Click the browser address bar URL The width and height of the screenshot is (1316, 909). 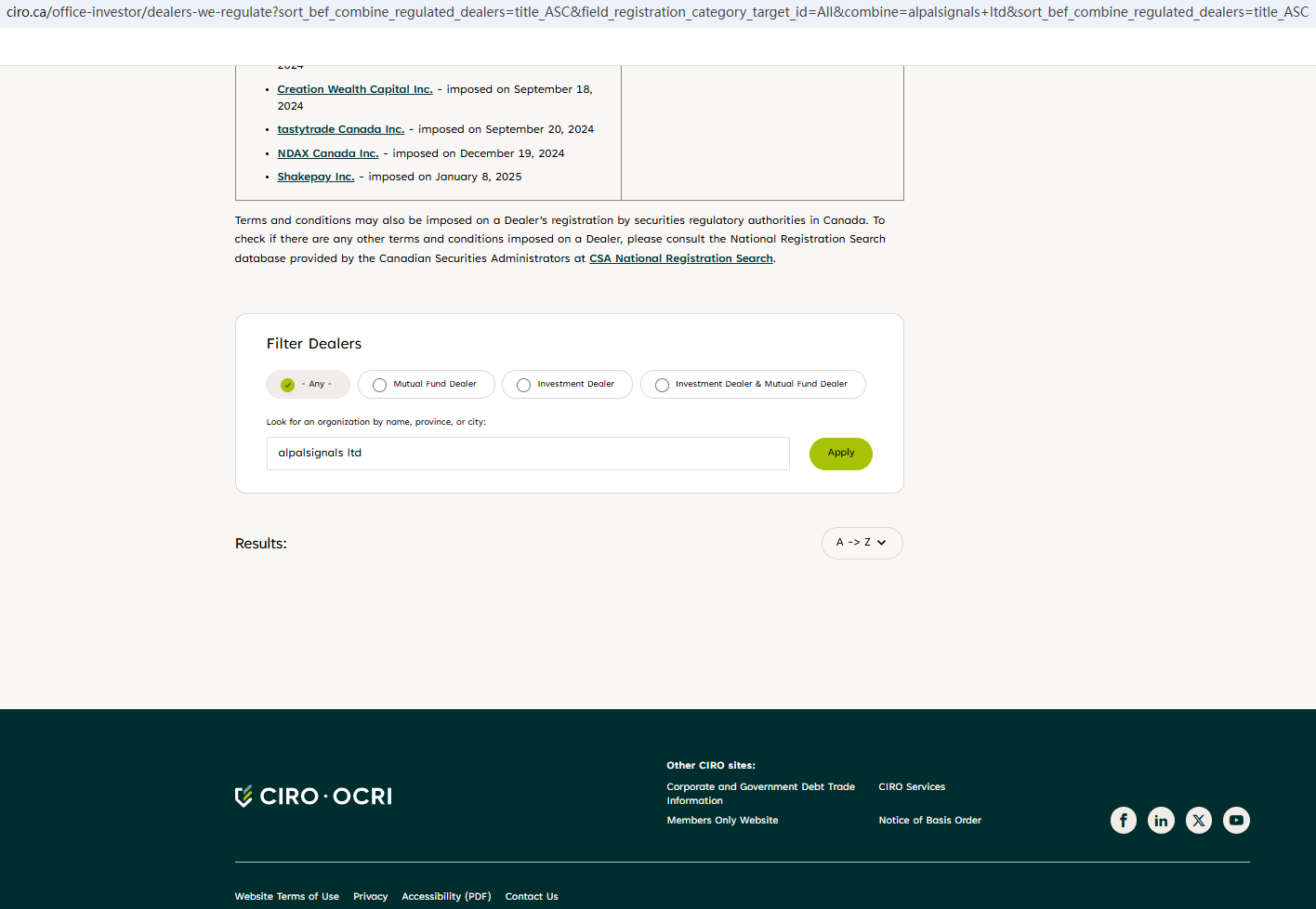click(x=658, y=13)
